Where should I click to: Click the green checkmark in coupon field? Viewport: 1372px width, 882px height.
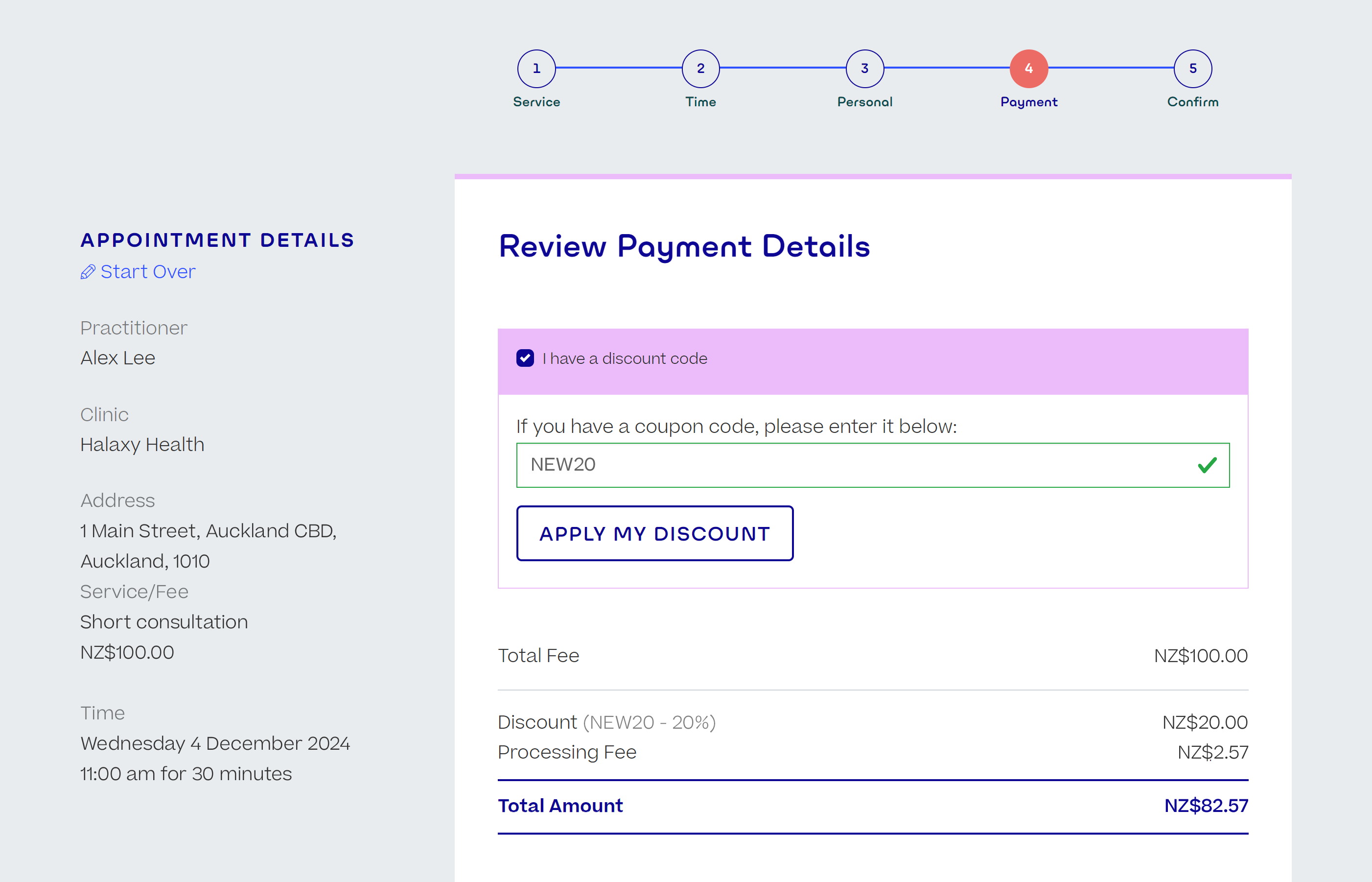click(1207, 465)
